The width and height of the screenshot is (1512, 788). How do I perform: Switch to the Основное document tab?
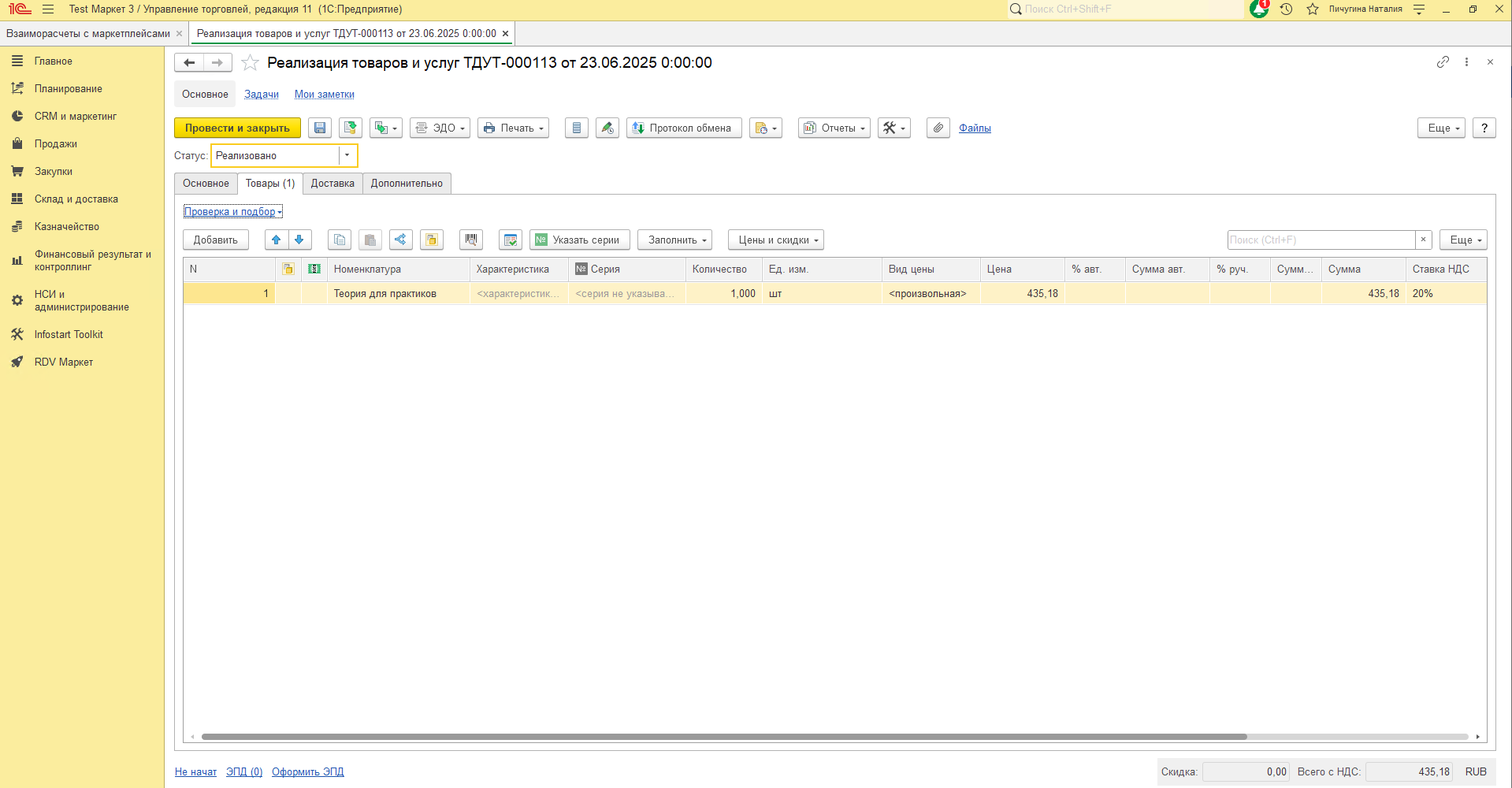click(206, 183)
